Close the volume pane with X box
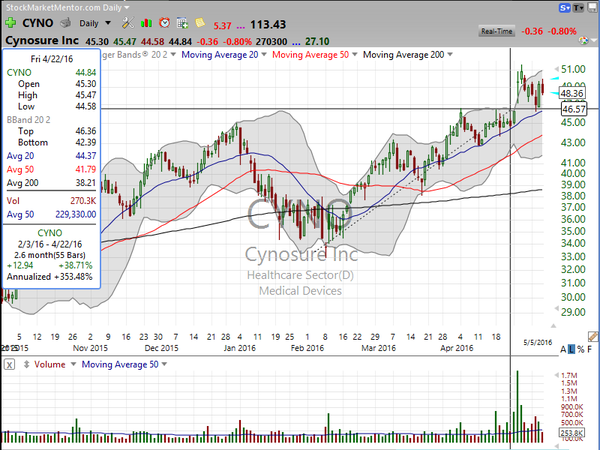Image resolution: width=600 pixels, height=450 pixels. click(10, 364)
